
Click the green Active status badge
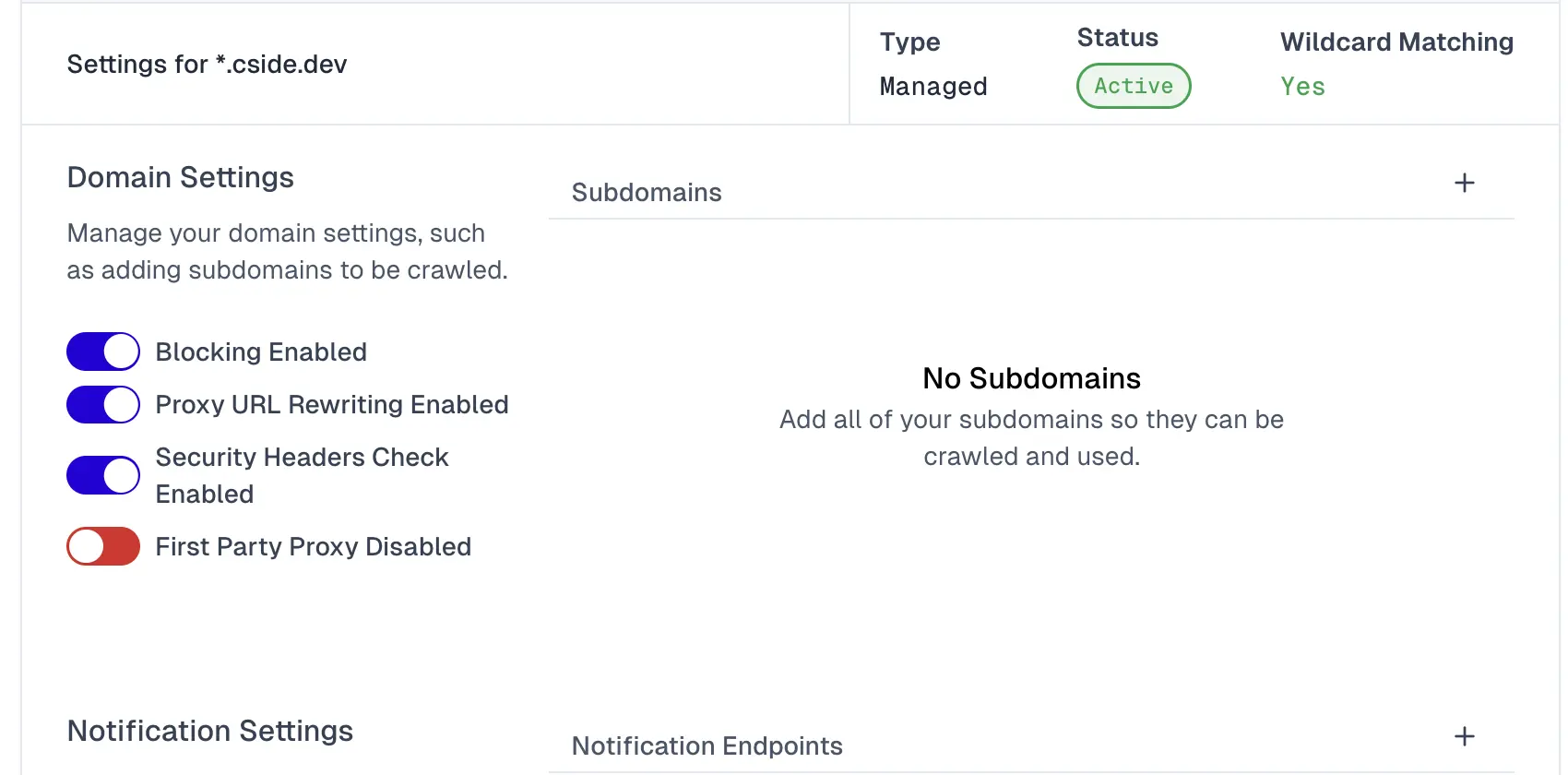1134,86
